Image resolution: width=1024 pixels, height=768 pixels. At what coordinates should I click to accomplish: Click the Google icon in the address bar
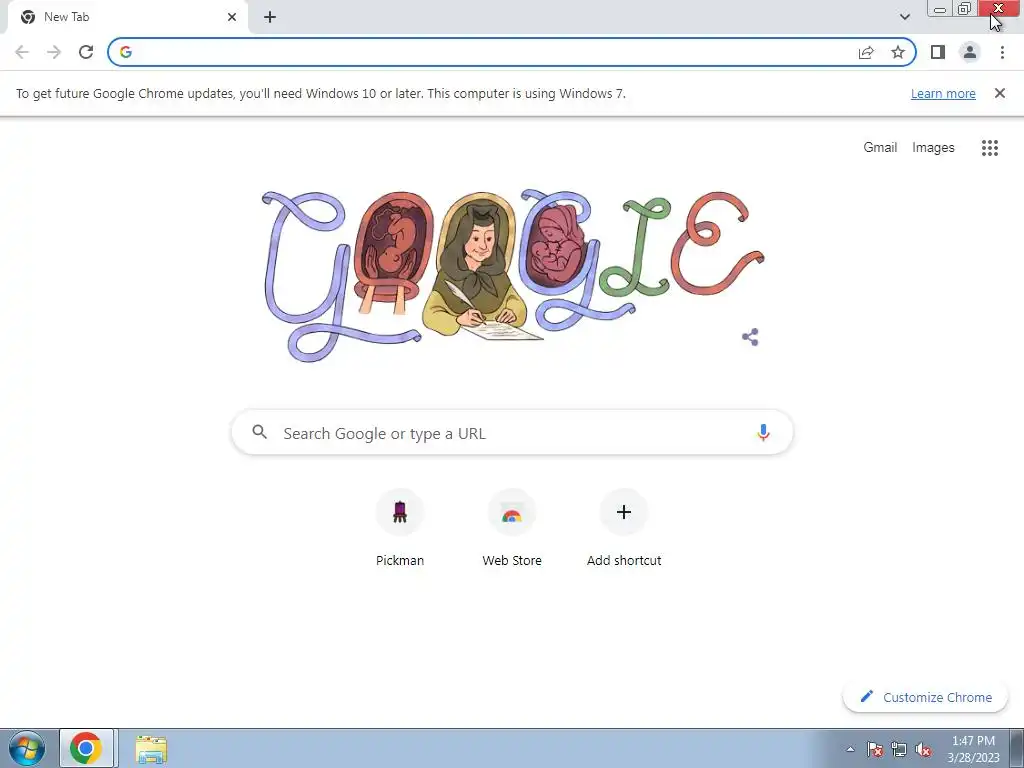coord(126,52)
